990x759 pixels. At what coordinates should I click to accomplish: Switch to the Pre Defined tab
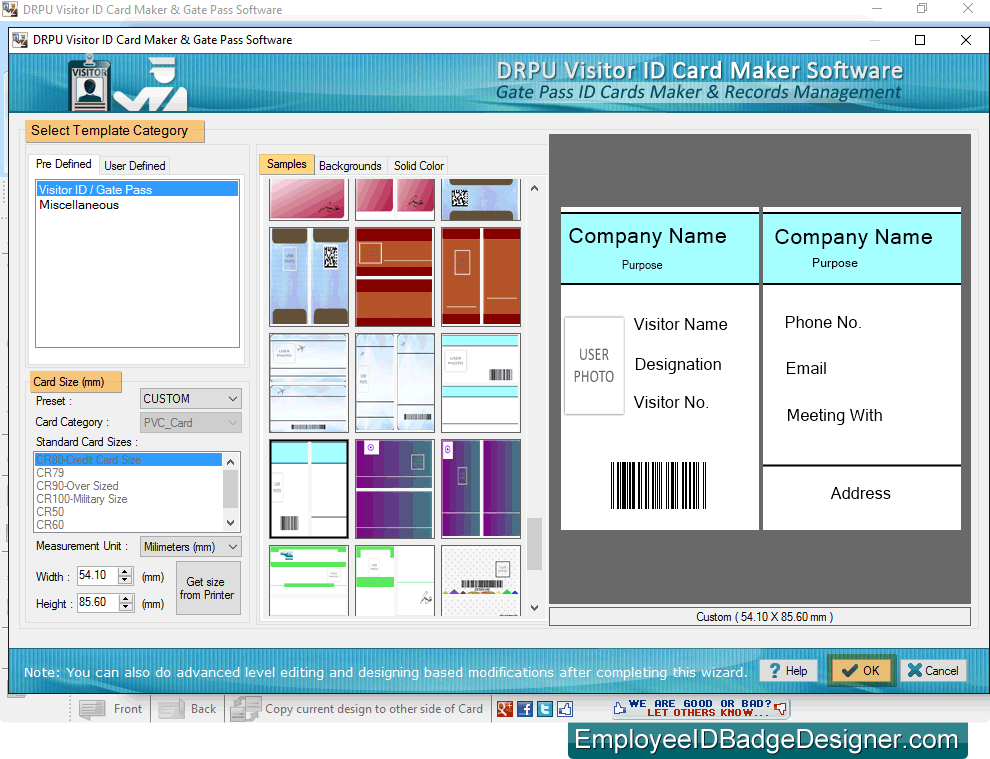point(63,164)
